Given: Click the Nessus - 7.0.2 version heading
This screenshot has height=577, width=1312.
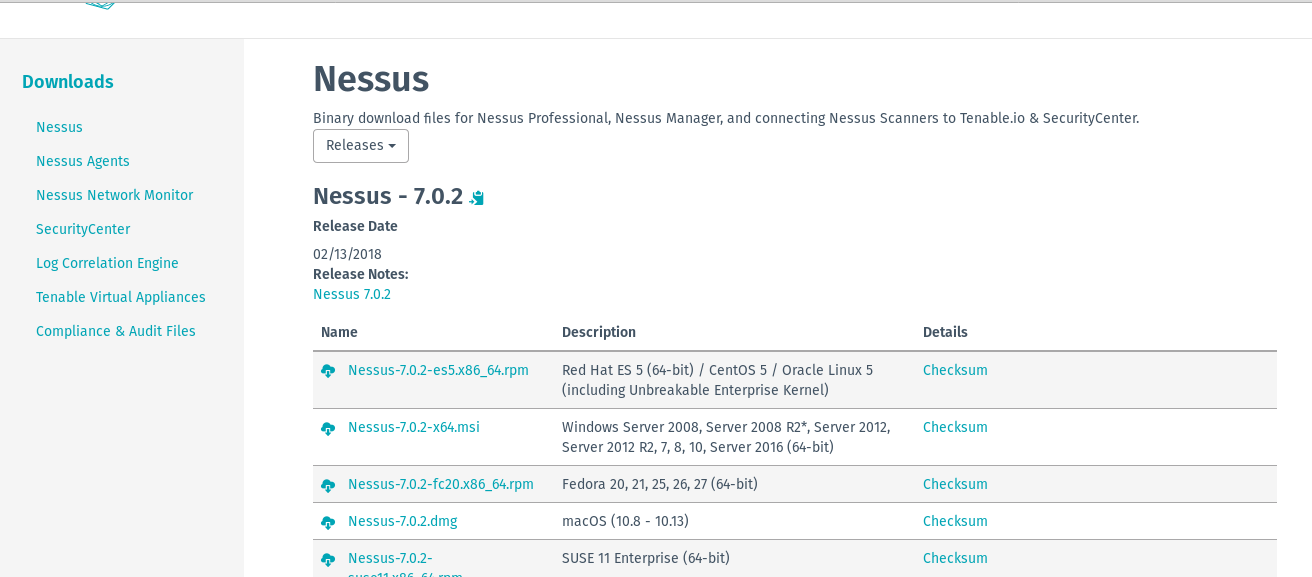Looking at the screenshot, I should (388, 196).
